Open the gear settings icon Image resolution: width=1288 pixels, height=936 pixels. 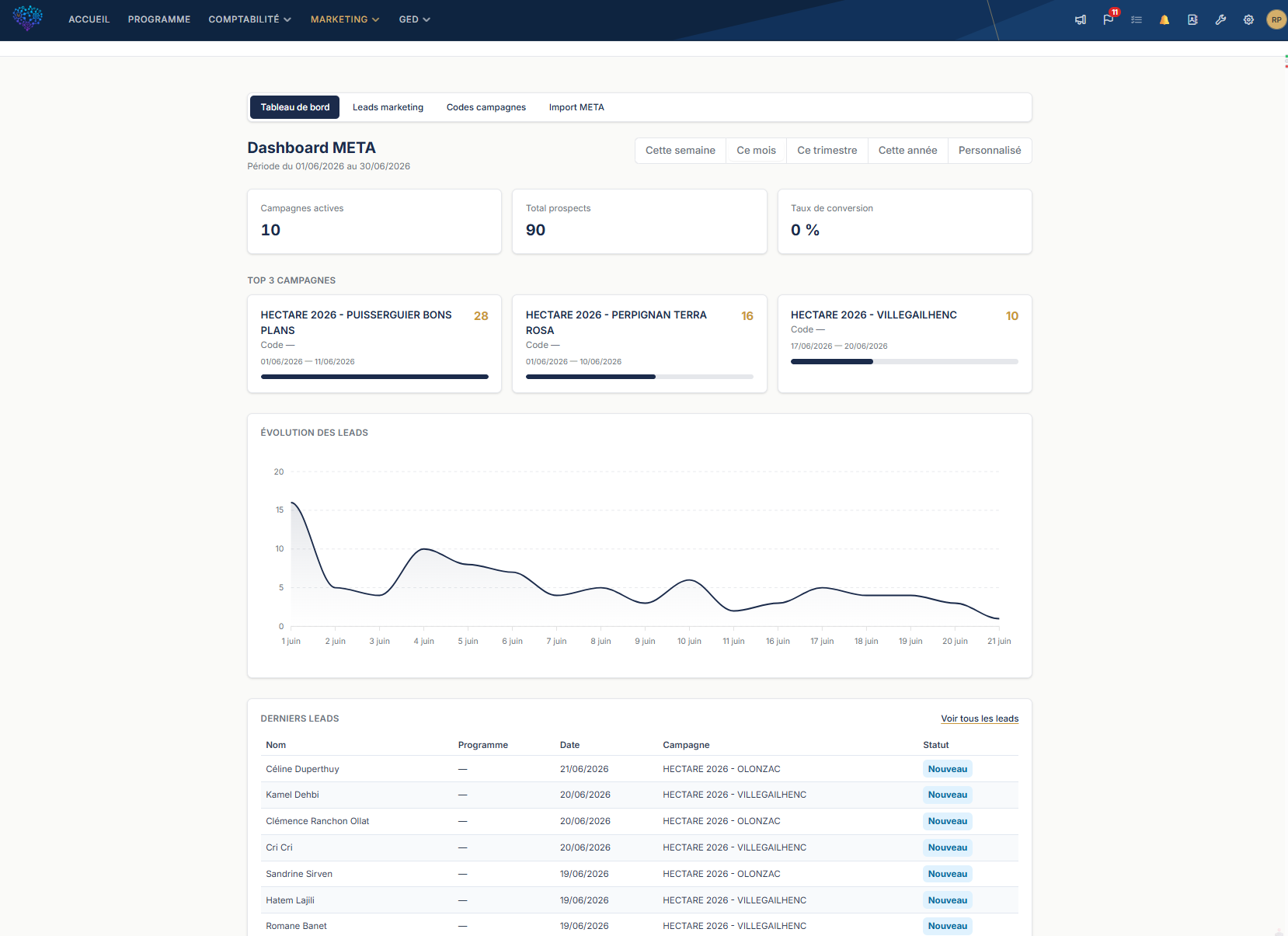[x=1248, y=20]
